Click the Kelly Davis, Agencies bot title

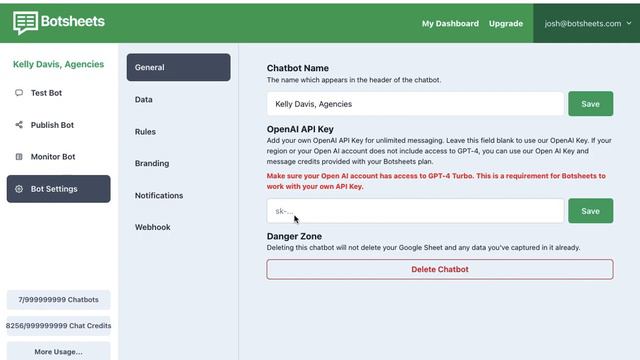point(58,64)
